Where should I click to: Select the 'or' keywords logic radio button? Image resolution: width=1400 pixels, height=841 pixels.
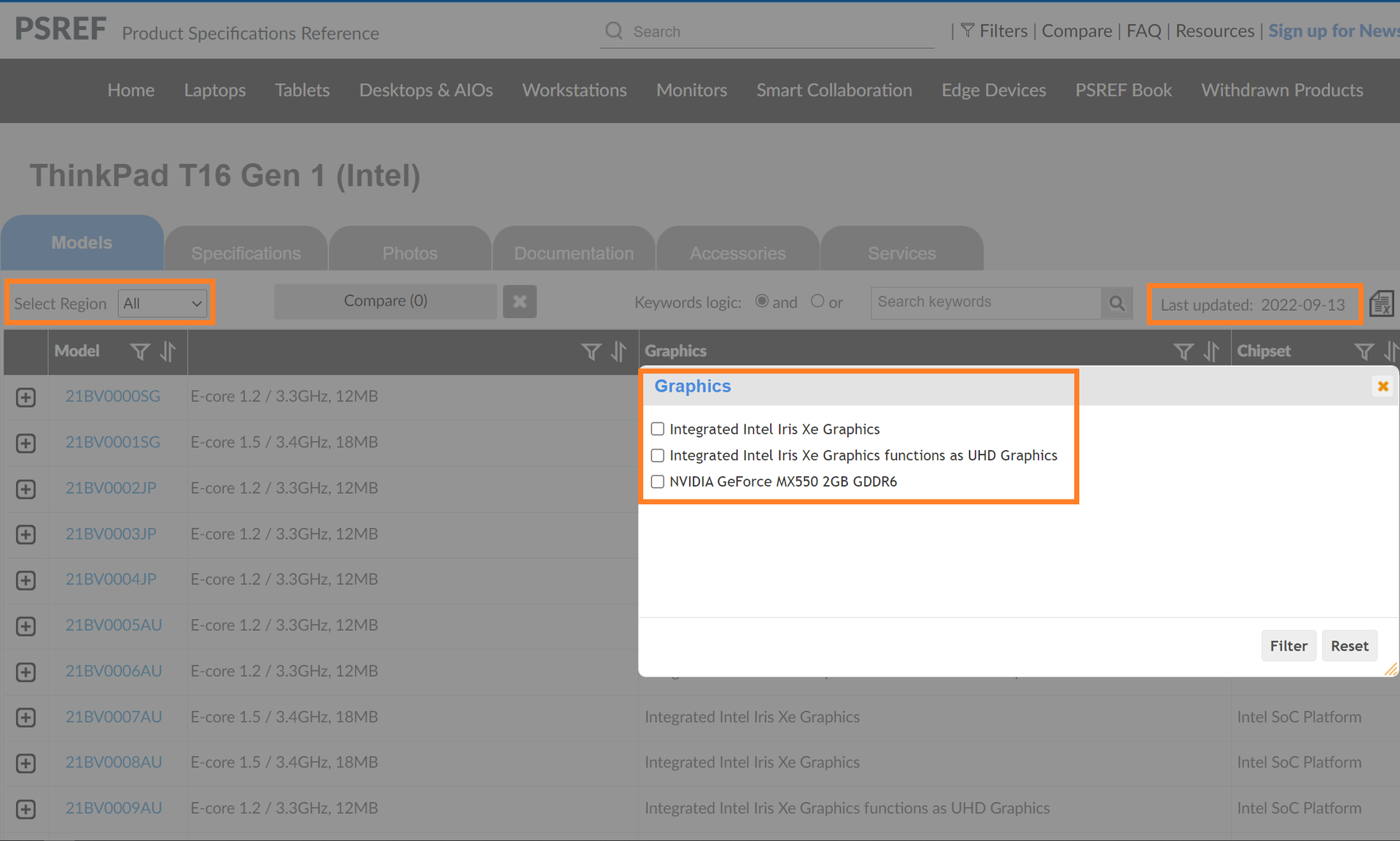[x=817, y=301]
